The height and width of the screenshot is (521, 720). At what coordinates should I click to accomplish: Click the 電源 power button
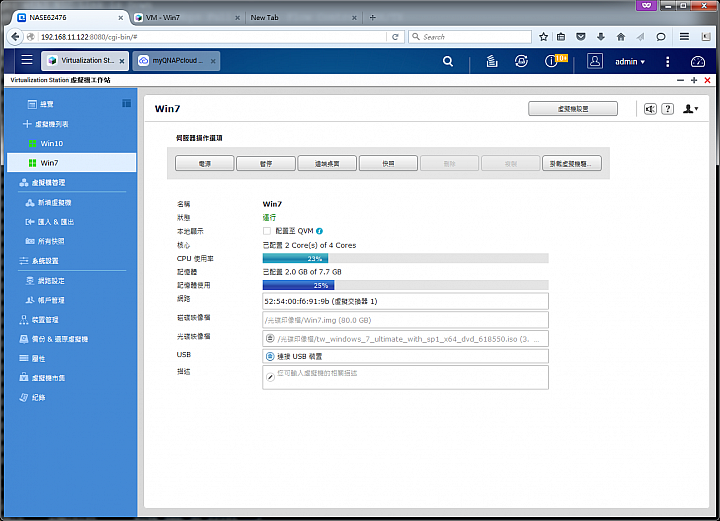point(205,163)
